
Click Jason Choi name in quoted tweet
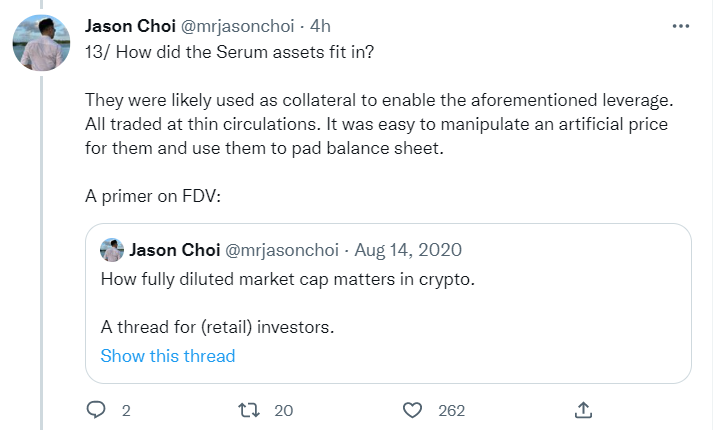pos(176,249)
